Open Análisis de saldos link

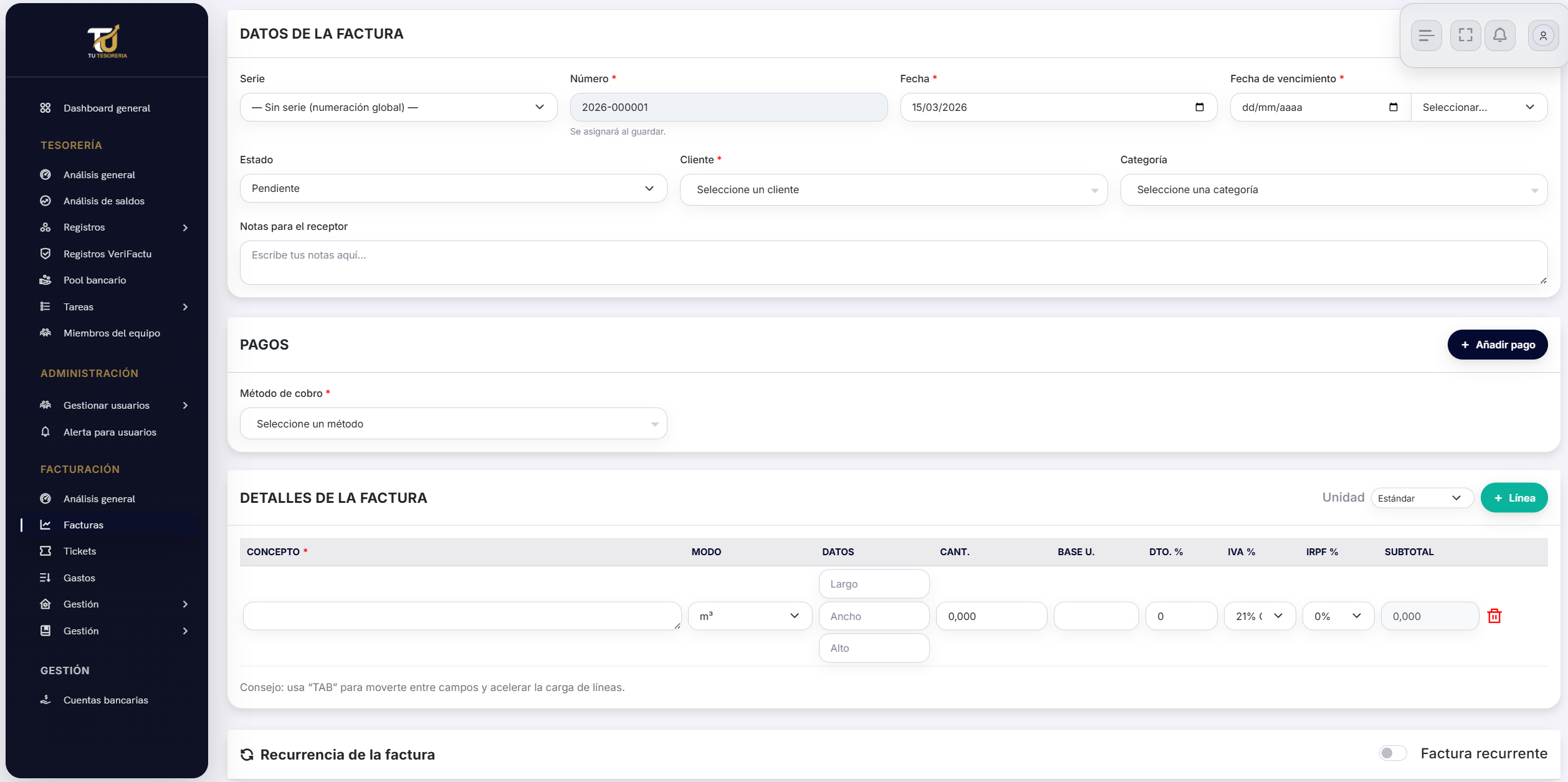click(x=104, y=201)
